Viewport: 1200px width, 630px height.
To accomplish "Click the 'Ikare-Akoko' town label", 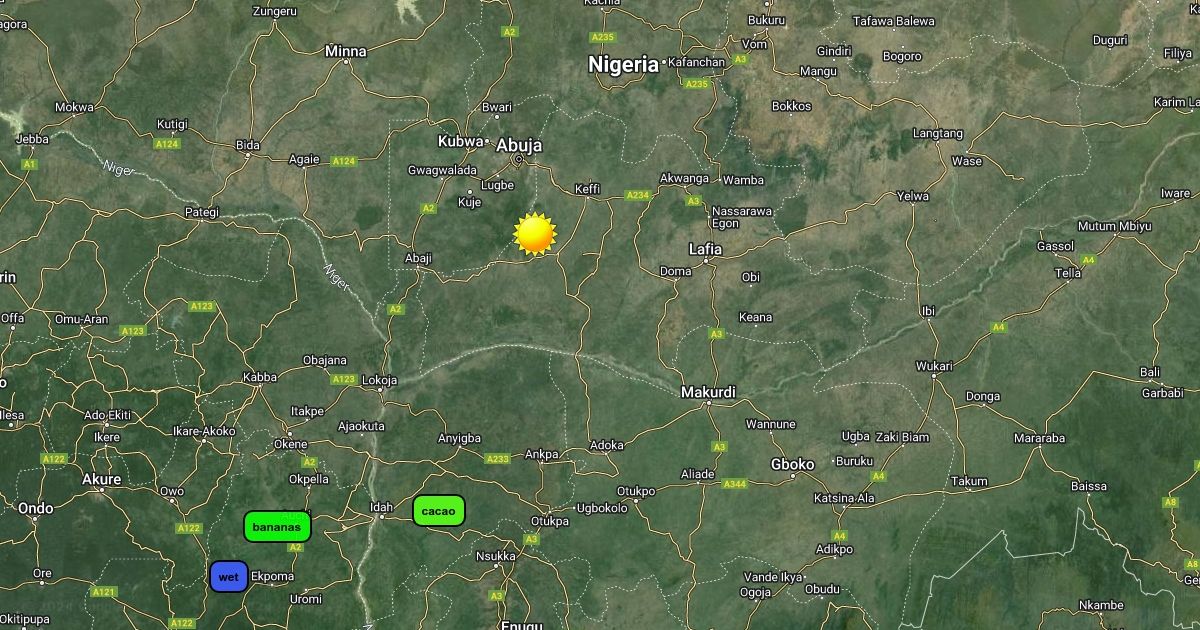I will tap(204, 431).
